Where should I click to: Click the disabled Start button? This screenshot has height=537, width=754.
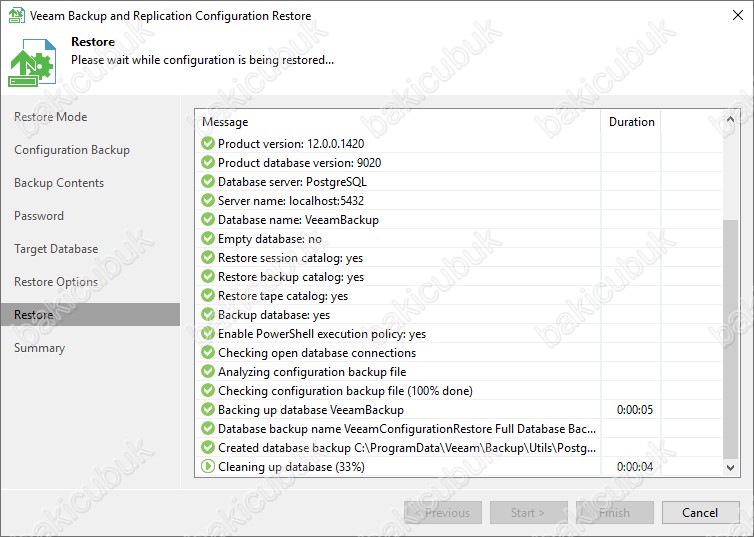click(x=528, y=512)
